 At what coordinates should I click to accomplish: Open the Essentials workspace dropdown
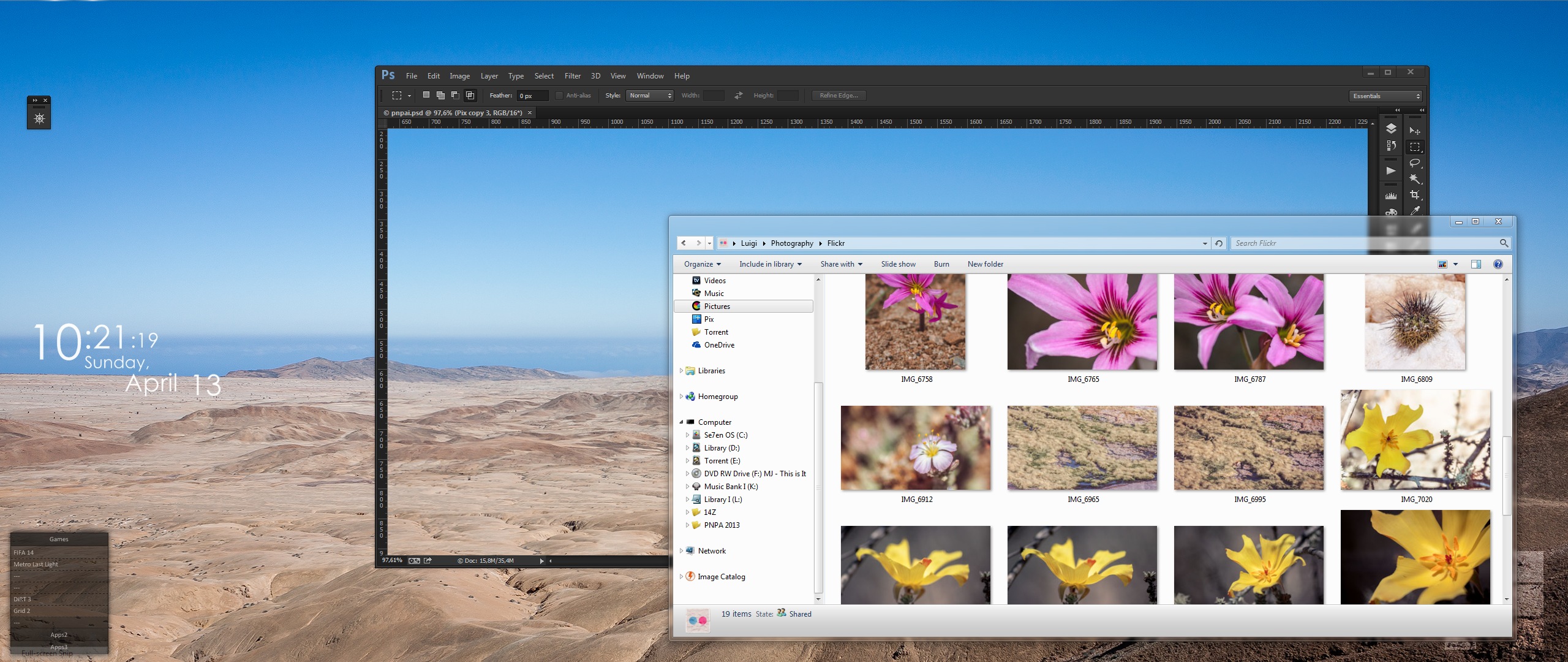[x=1385, y=96]
